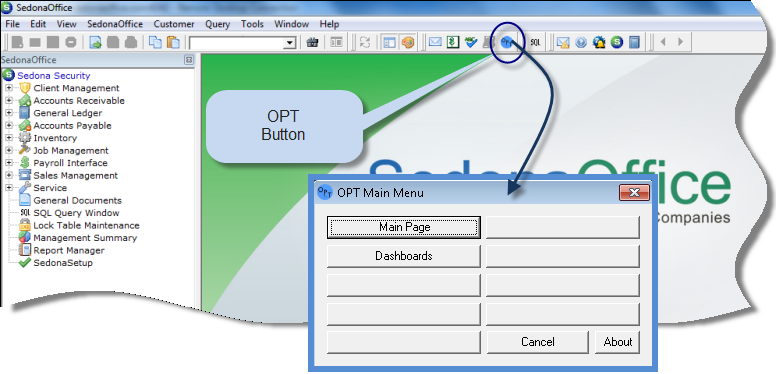Open the Customer menu
Image resolution: width=778 pixels, height=374 pixels.
click(x=174, y=24)
